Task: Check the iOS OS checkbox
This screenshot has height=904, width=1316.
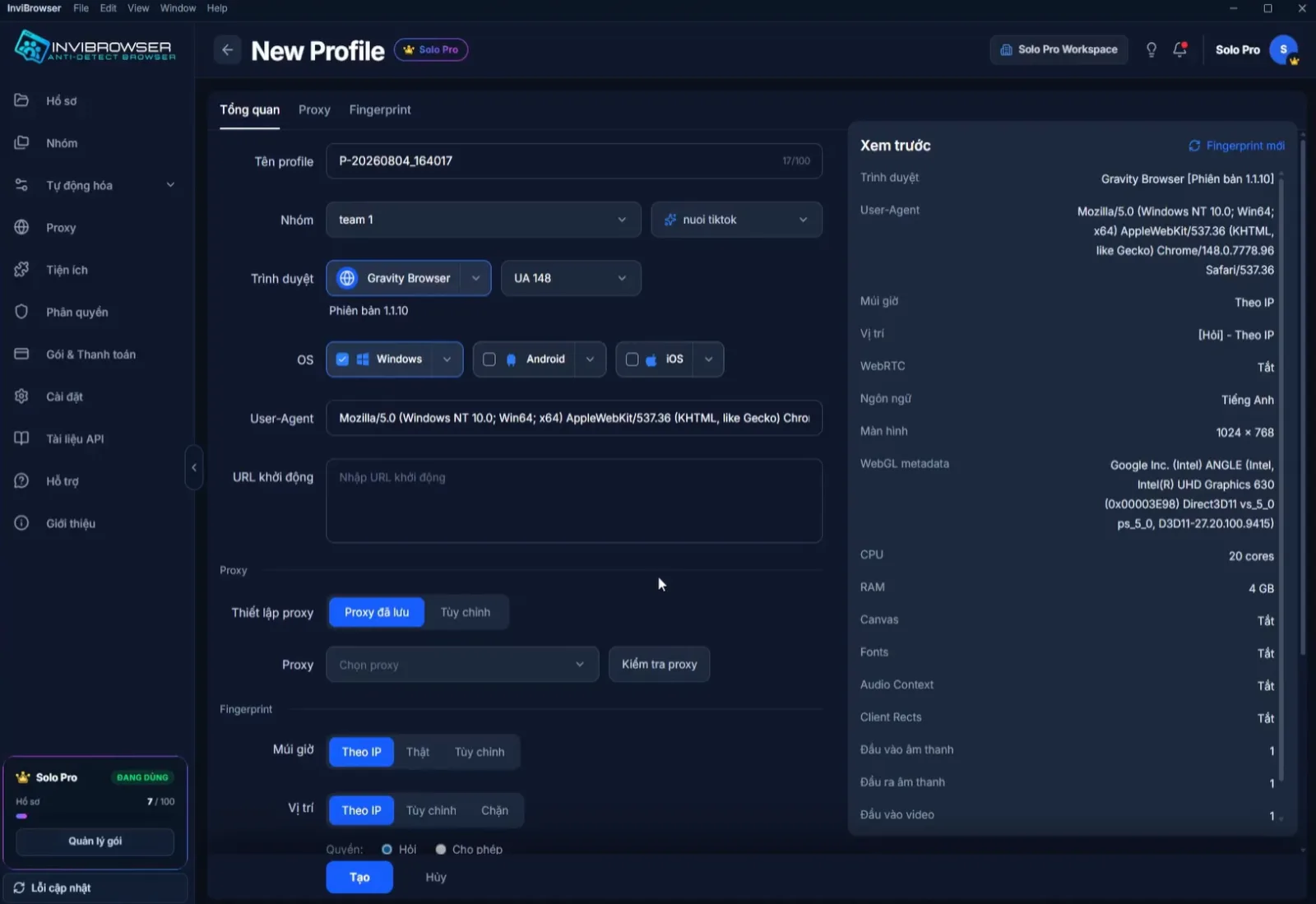Action: click(x=632, y=359)
